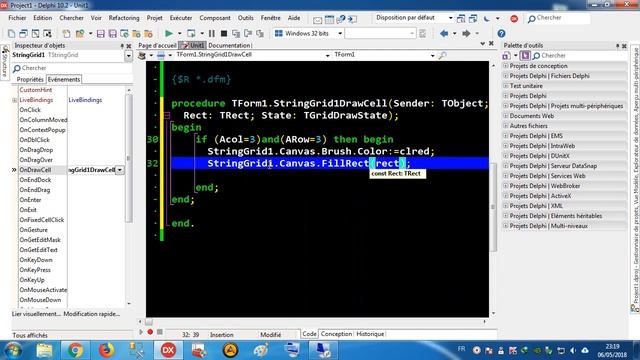Run the project with green arrow
The height and width of the screenshot is (360, 640).
click(x=169, y=33)
